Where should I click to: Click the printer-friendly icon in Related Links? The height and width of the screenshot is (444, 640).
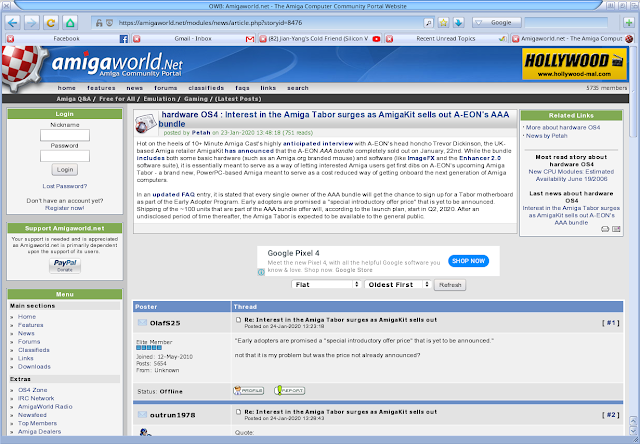(605, 229)
